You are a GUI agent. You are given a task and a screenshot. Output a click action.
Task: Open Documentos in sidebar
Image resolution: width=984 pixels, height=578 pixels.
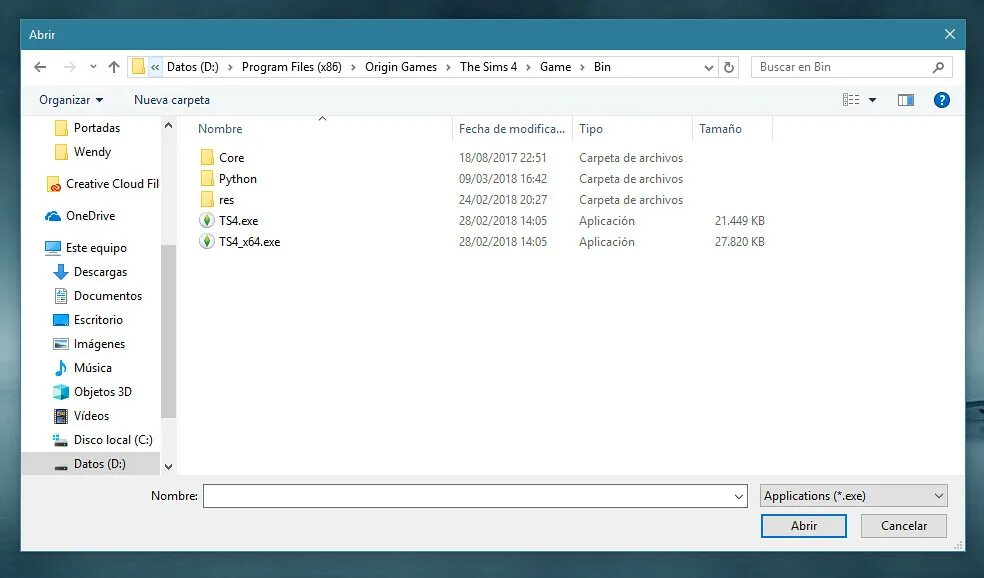[108, 296]
